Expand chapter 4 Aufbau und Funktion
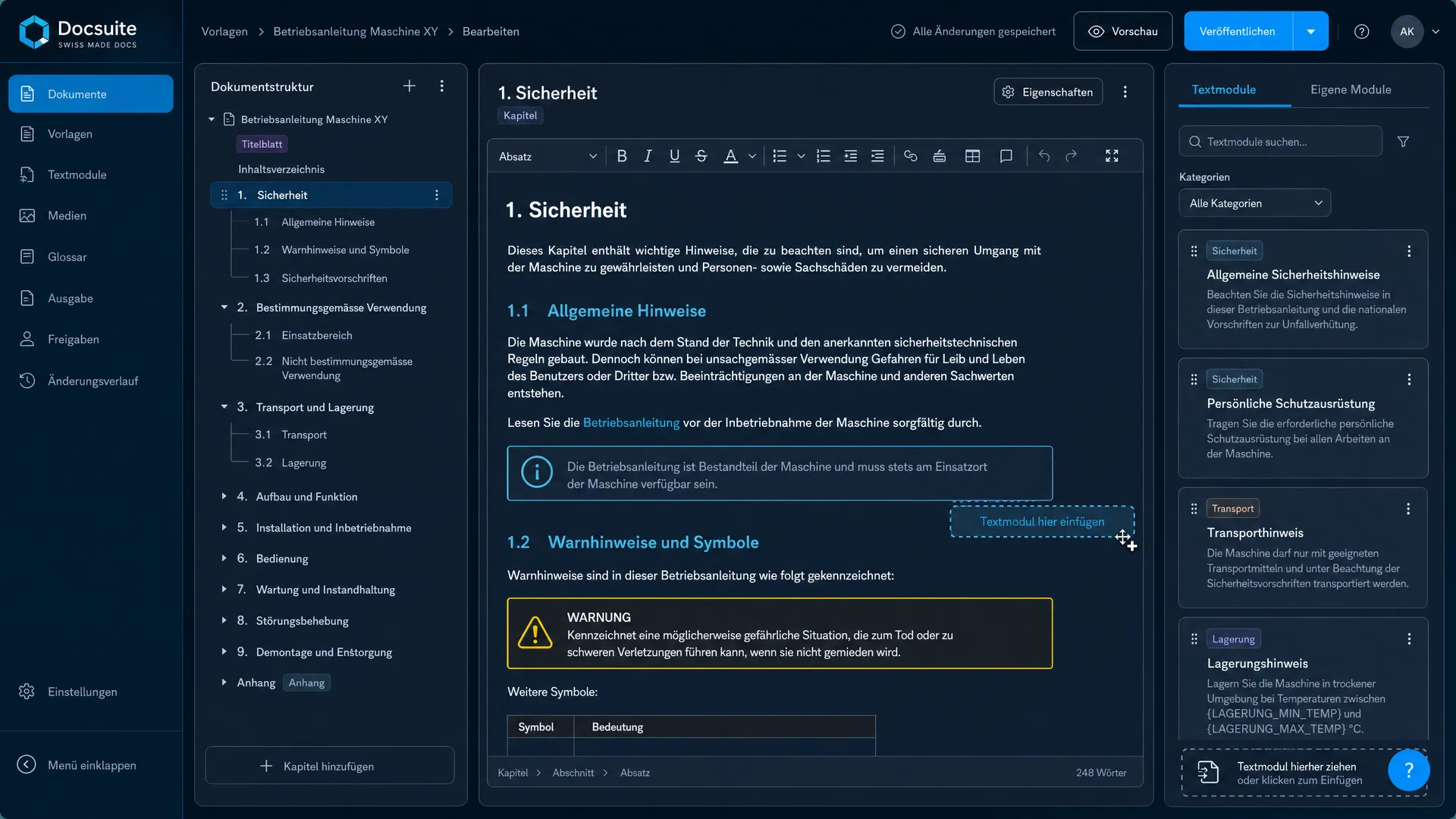Viewport: 1456px width, 819px height. point(224,497)
